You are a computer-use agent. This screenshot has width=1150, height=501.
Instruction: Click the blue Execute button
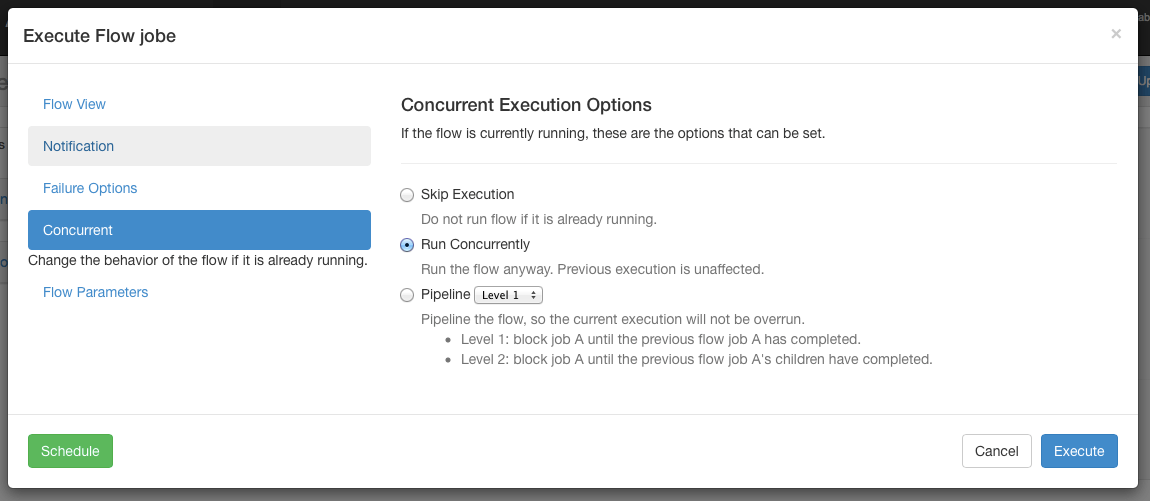coord(1079,451)
